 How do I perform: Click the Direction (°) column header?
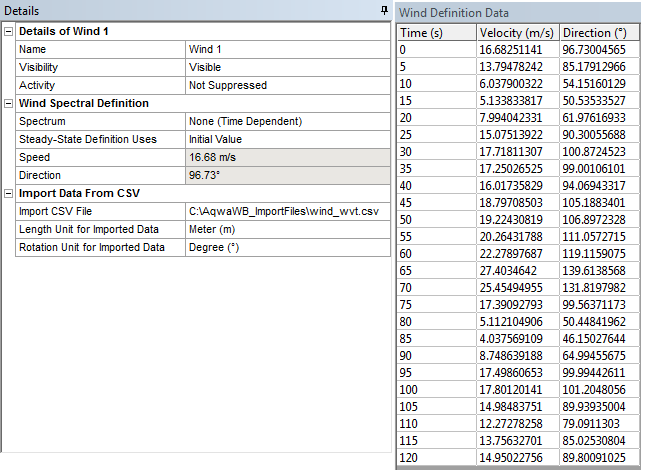pos(599,33)
